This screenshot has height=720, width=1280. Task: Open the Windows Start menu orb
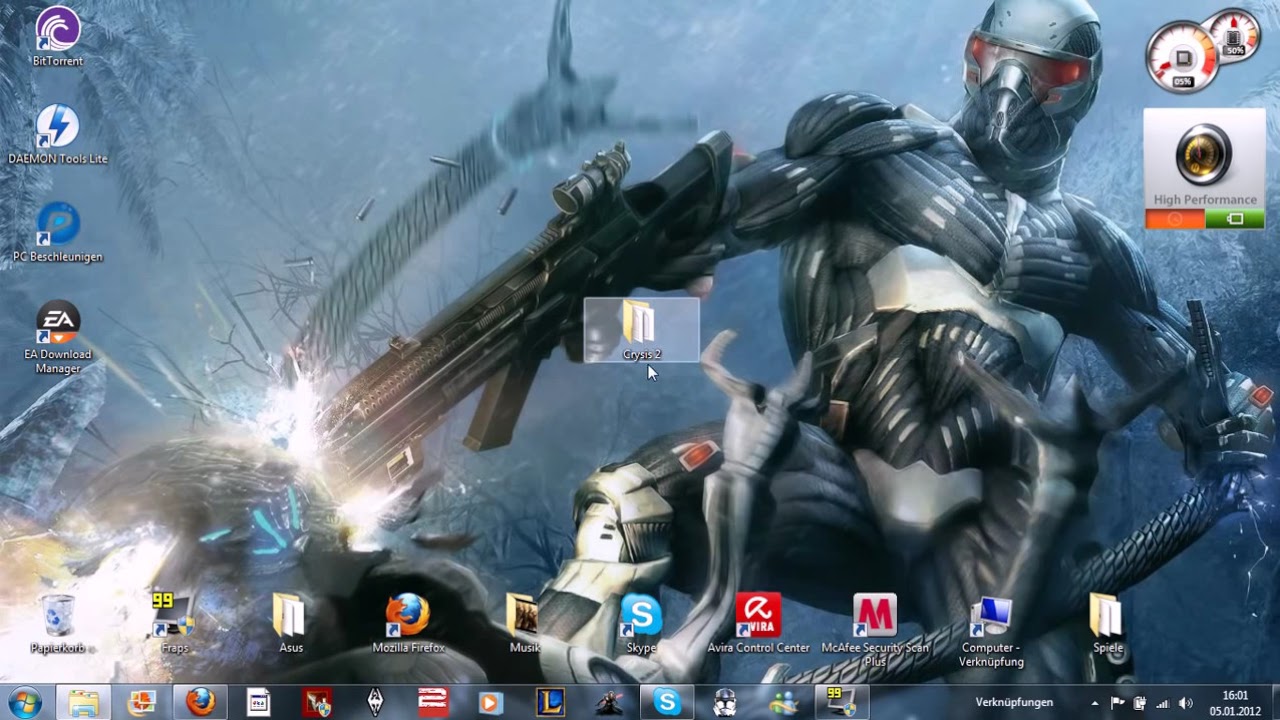[x=24, y=702]
